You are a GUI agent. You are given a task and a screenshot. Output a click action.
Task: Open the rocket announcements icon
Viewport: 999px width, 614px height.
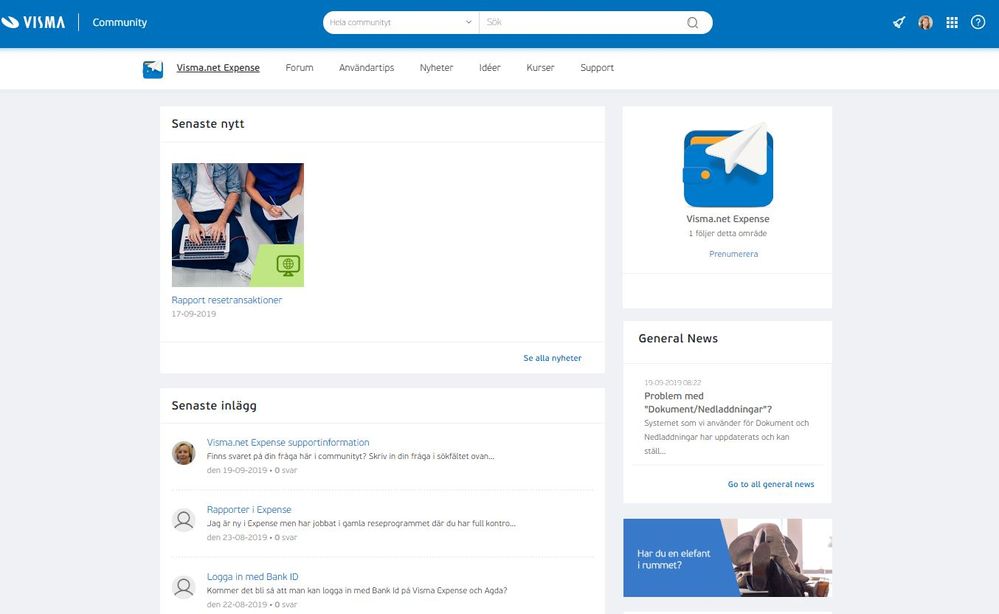click(898, 23)
